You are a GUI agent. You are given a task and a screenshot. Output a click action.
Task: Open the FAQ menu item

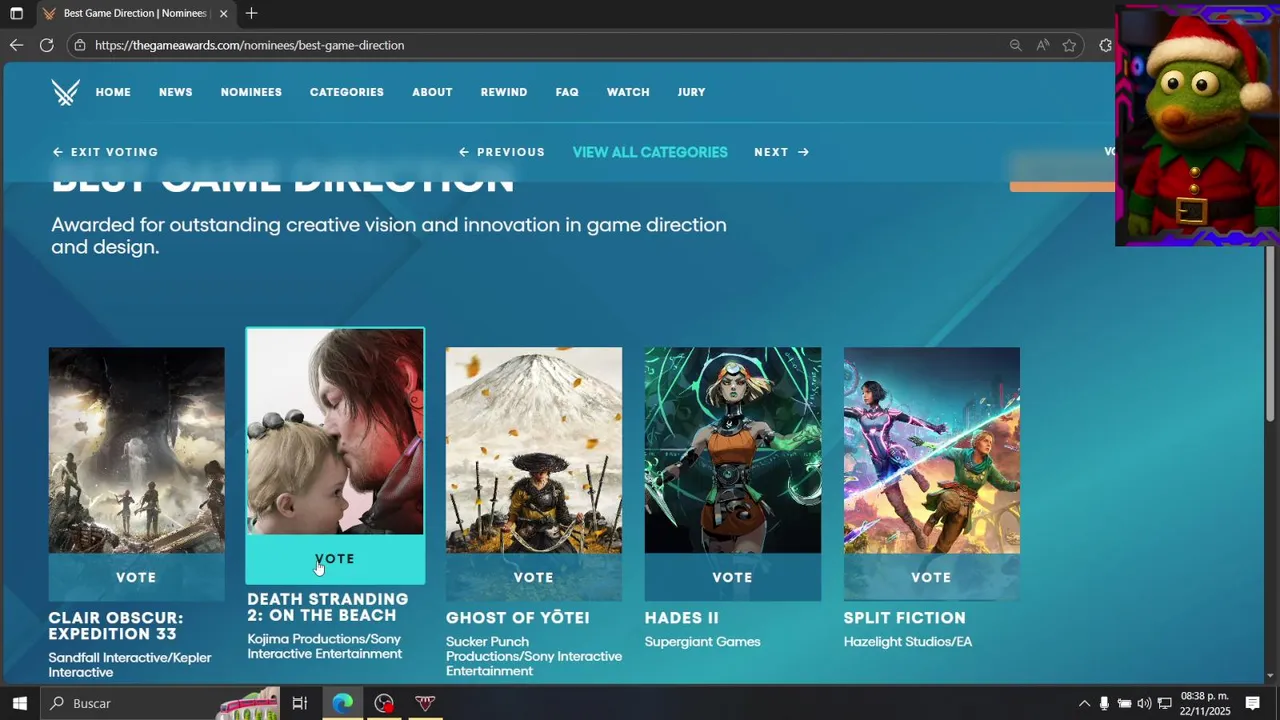click(567, 92)
